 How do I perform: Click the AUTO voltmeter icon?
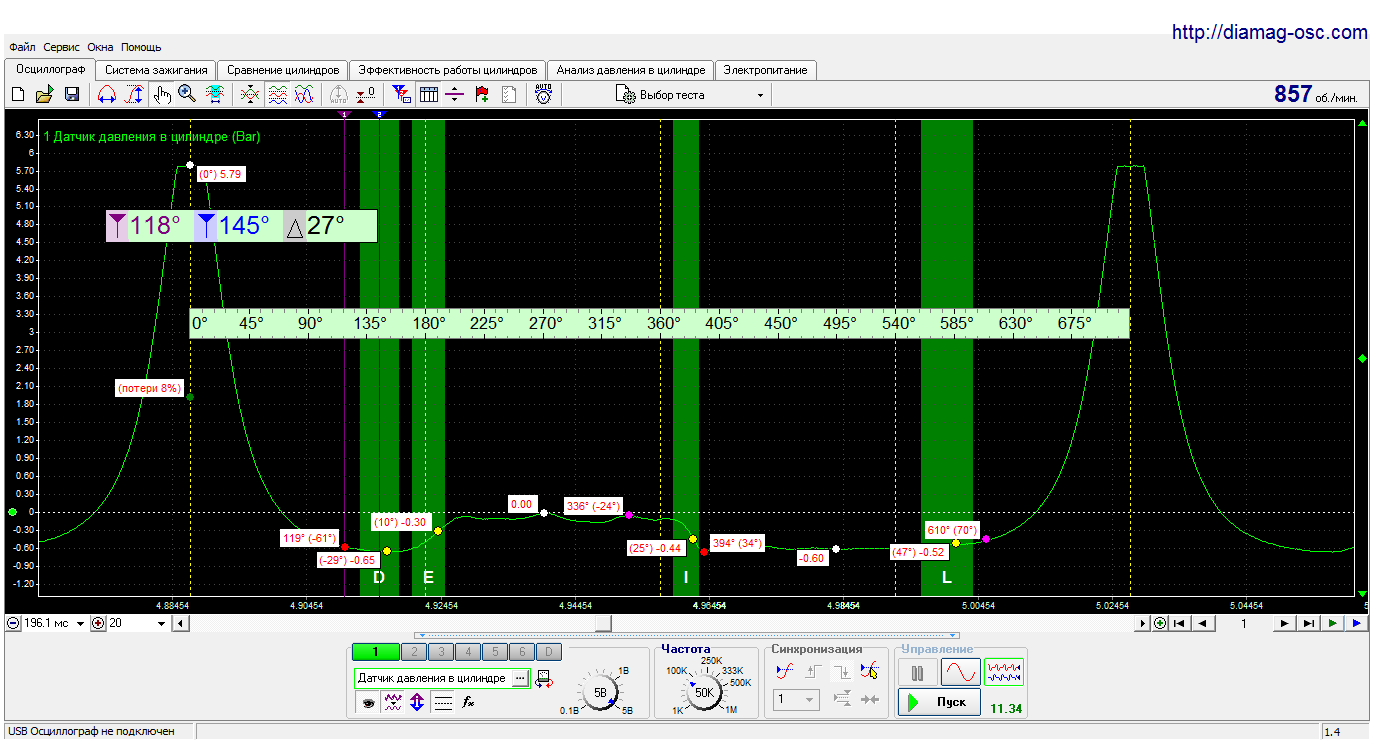pyautogui.click(x=543, y=95)
